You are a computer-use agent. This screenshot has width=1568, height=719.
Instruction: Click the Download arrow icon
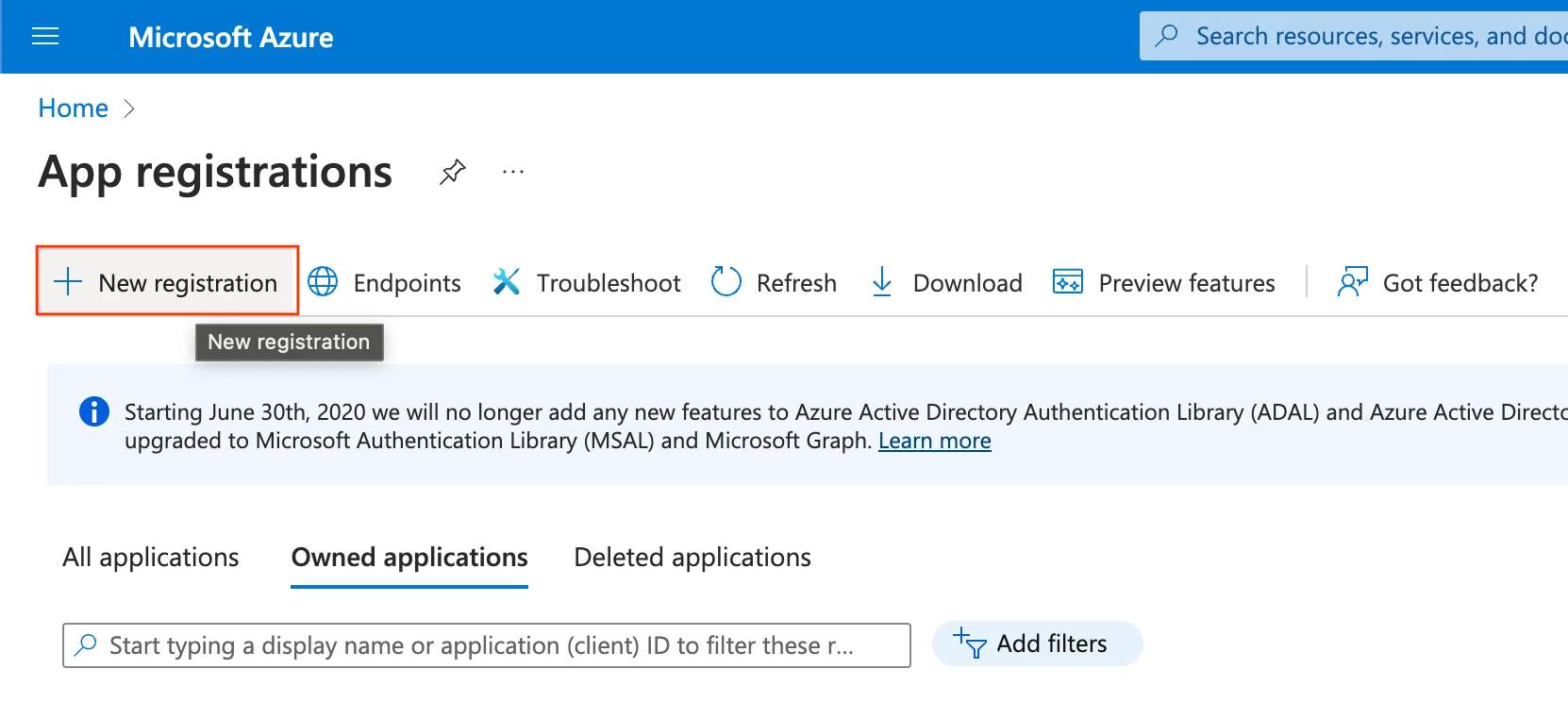click(x=882, y=281)
